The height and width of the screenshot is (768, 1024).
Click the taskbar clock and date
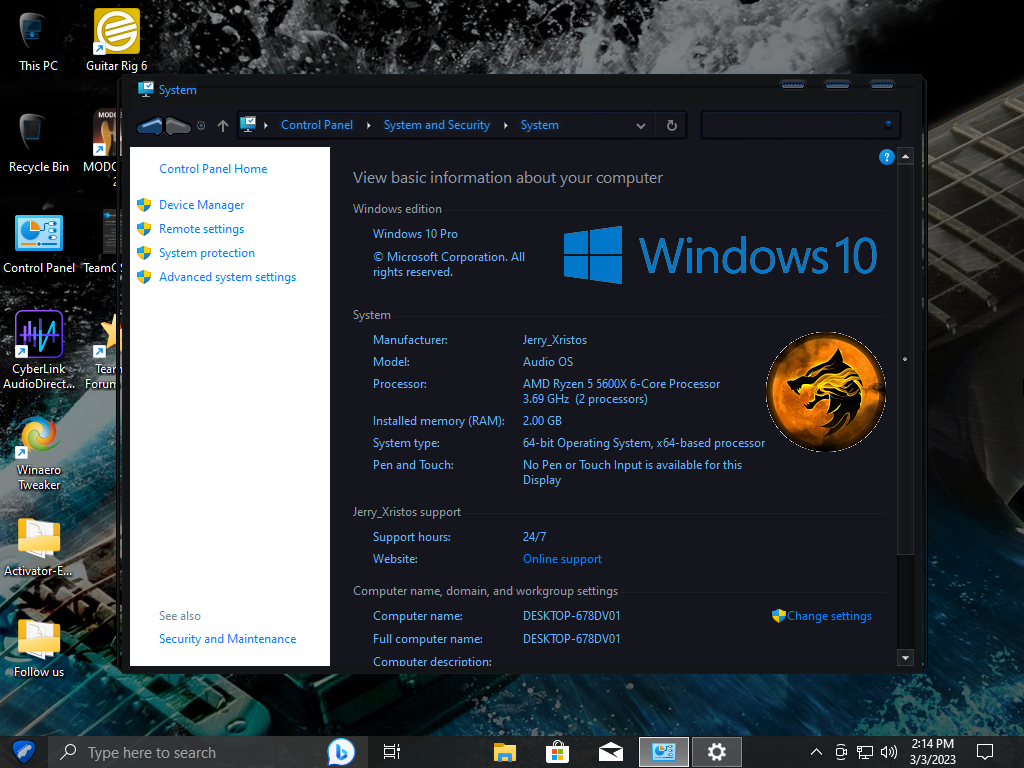pyautogui.click(x=933, y=752)
